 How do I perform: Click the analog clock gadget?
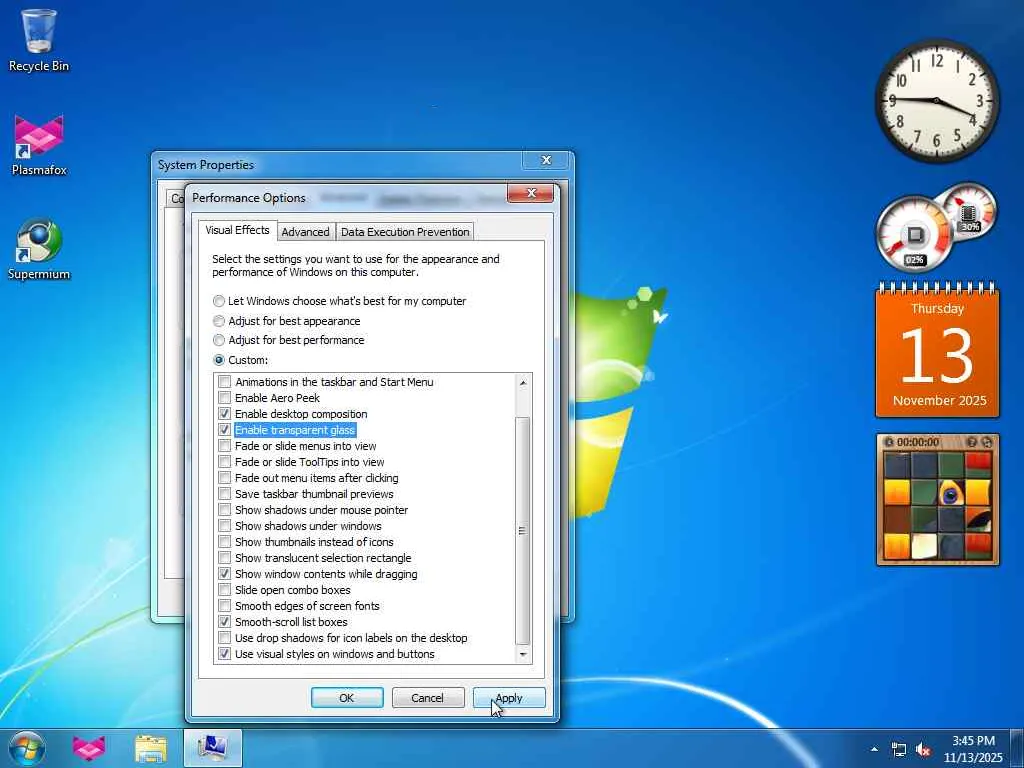[936, 101]
